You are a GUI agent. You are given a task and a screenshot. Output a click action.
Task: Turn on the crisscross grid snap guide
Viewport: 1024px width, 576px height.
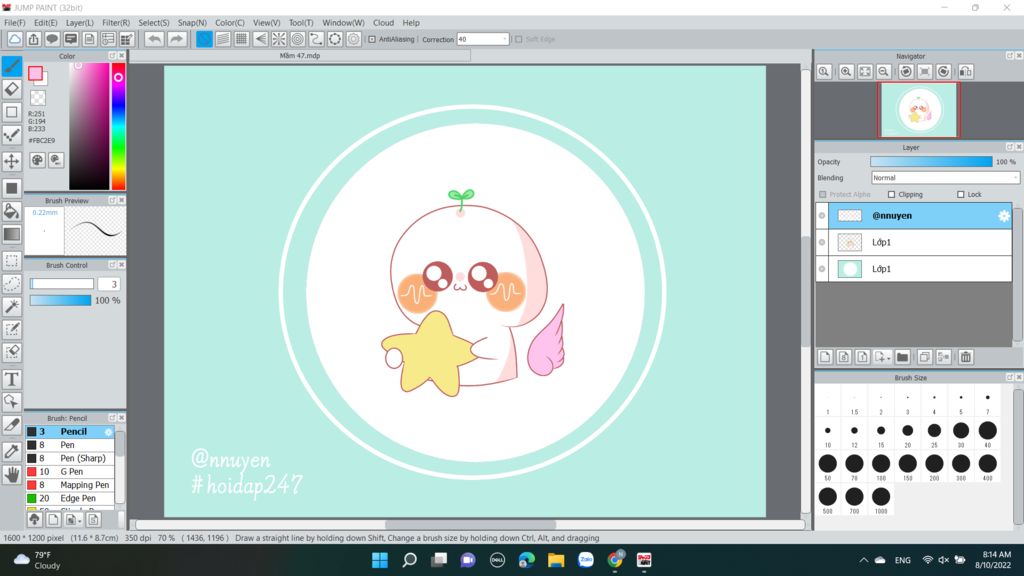pos(242,39)
